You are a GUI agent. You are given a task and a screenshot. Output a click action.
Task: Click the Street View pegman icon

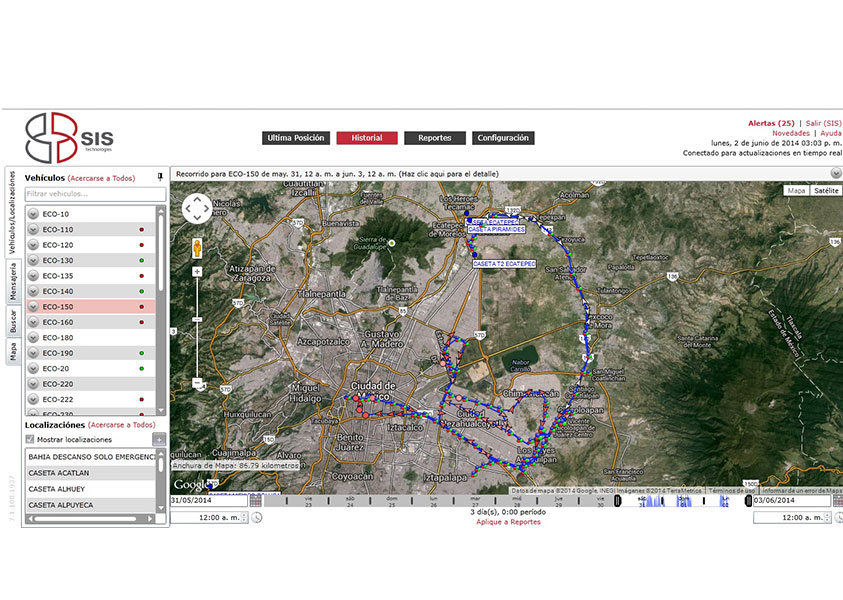(197, 248)
